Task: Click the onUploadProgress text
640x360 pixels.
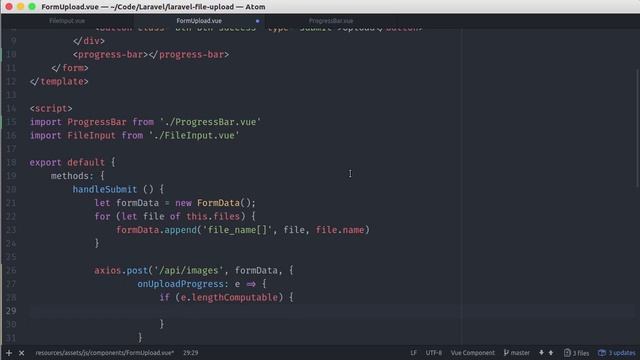Action: coord(180,284)
